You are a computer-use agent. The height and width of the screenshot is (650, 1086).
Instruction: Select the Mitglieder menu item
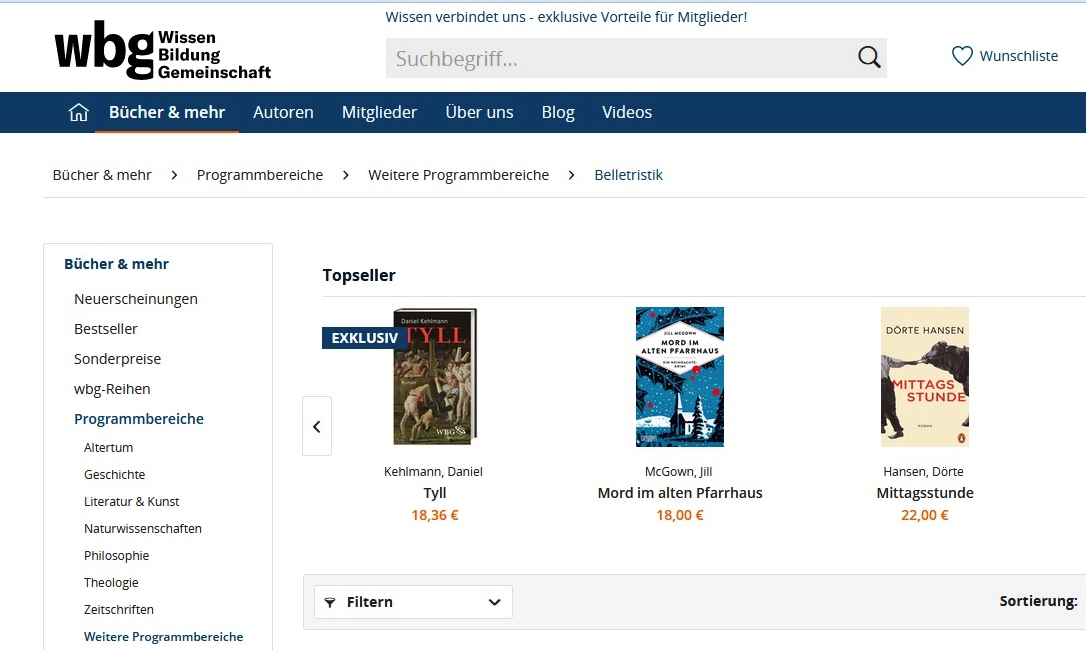[x=380, y=112]
